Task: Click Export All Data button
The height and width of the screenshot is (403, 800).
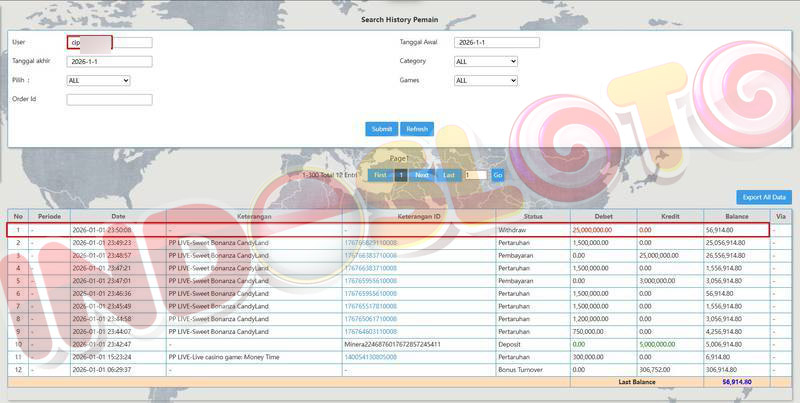Action: [x=764, y=197]
